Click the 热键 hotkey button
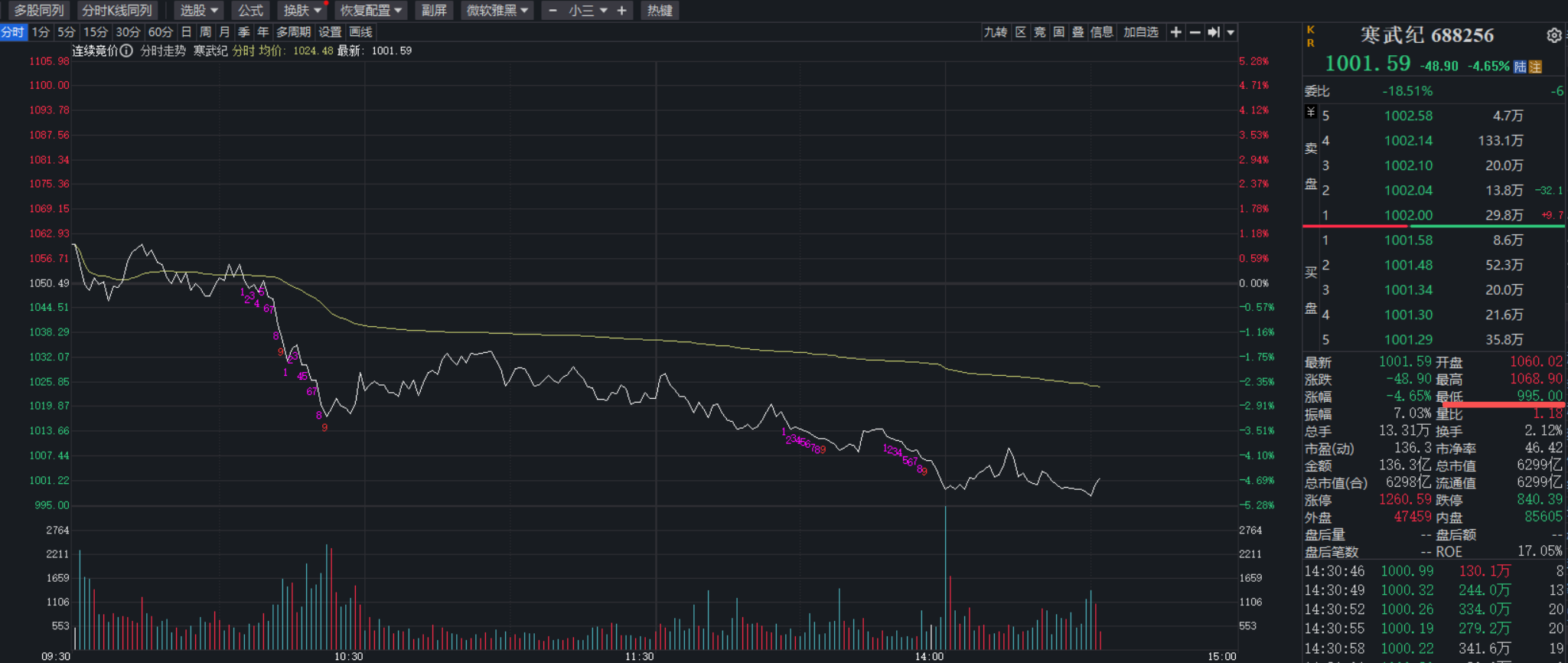This screenshot has height=663, width=1568. pos(660,11)
